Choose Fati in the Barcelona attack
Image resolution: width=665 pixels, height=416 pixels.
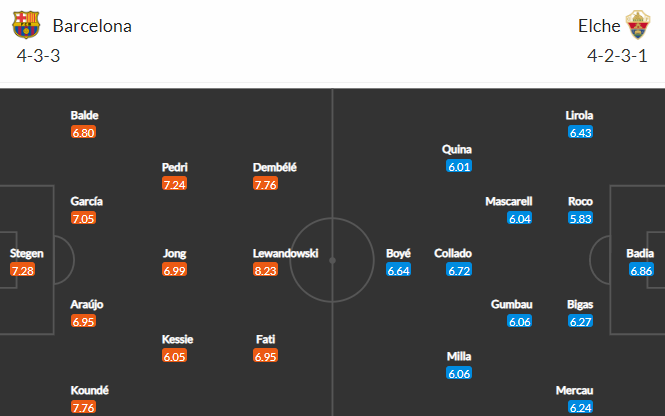point(265,339)
